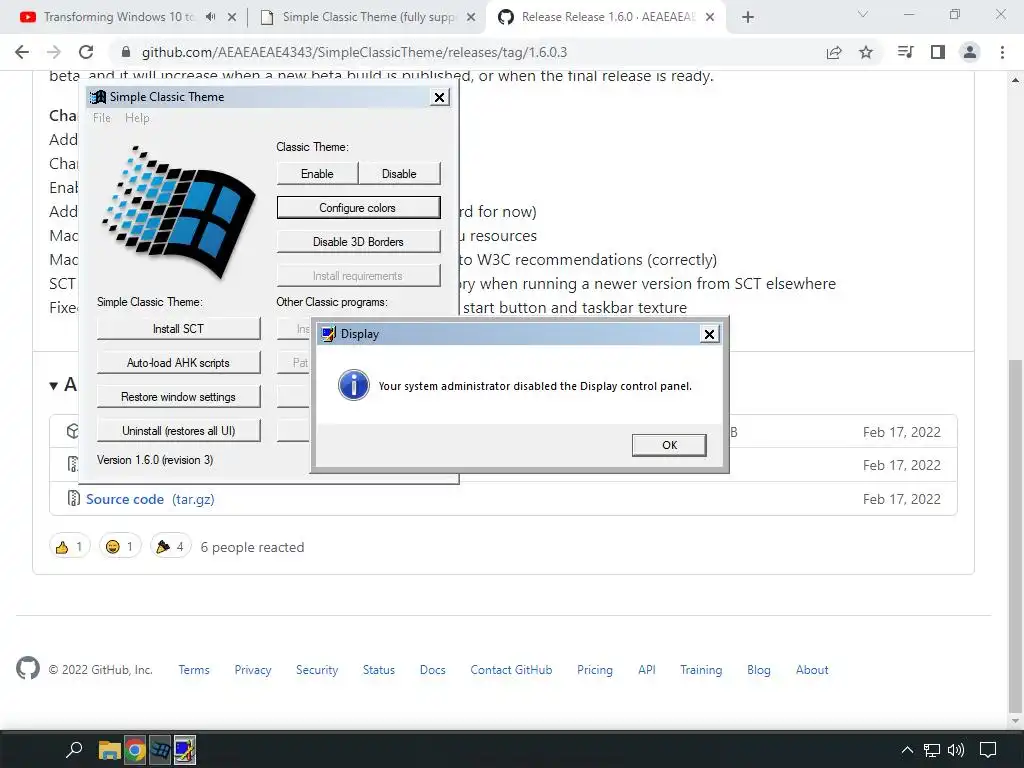
Task: Open the Chrome profile avatar
Action: [x=970, y=52]
